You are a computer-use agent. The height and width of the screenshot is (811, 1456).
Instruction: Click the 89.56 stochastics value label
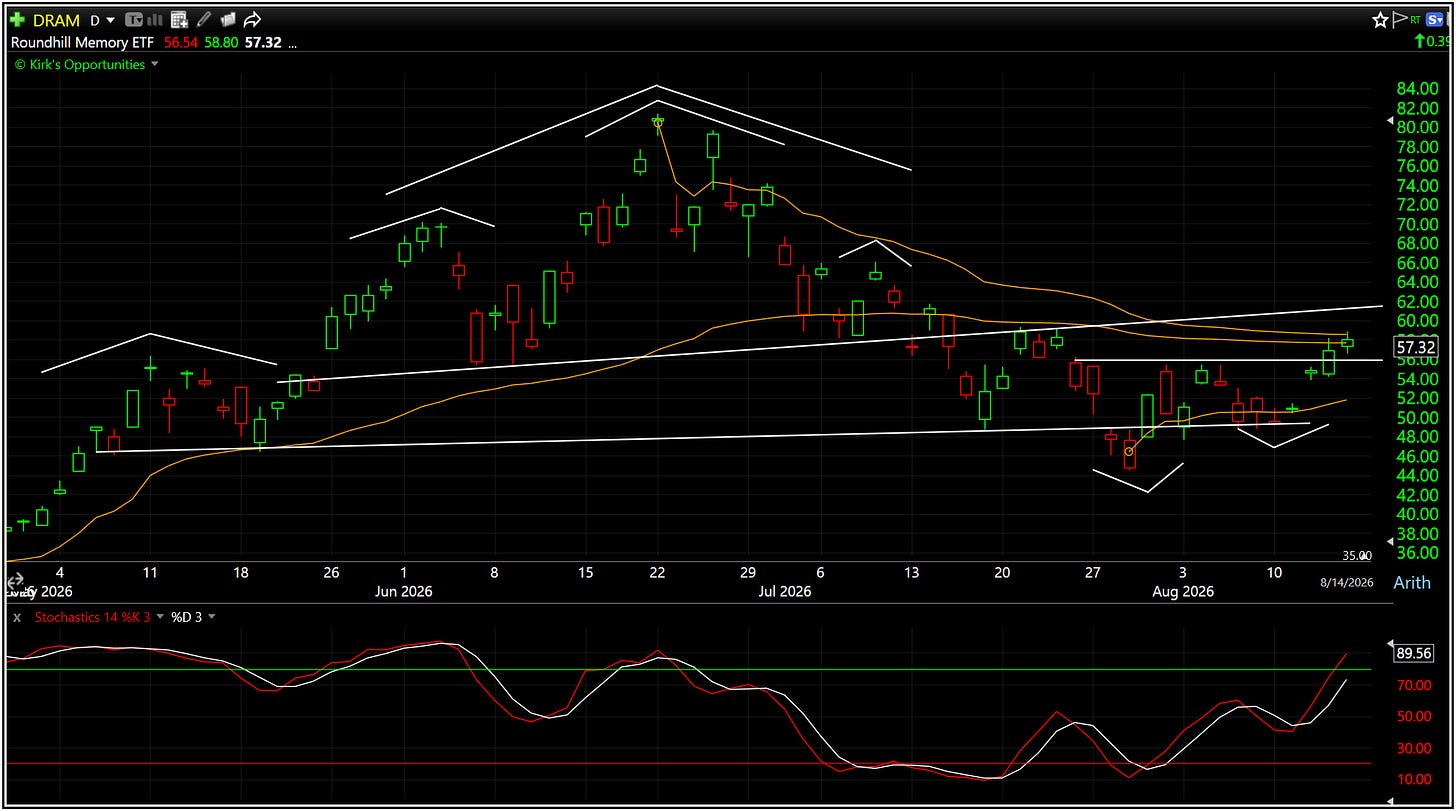1415,653
